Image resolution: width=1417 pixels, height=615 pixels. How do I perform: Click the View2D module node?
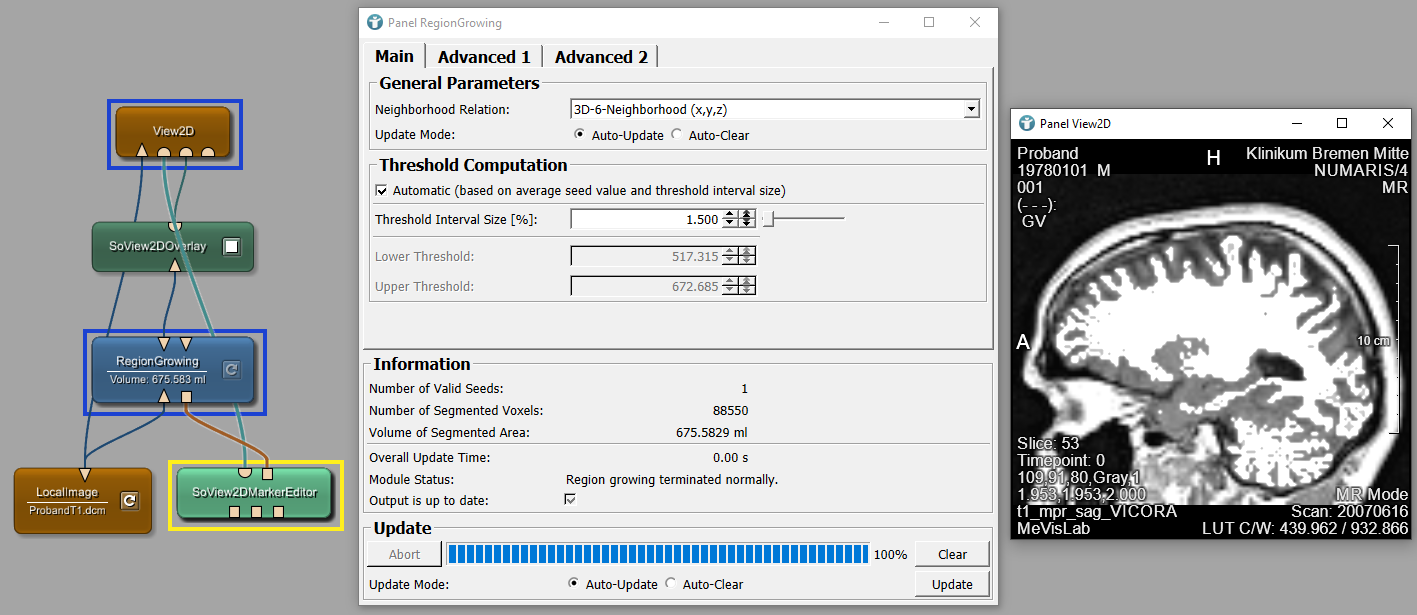coord(174,130)
